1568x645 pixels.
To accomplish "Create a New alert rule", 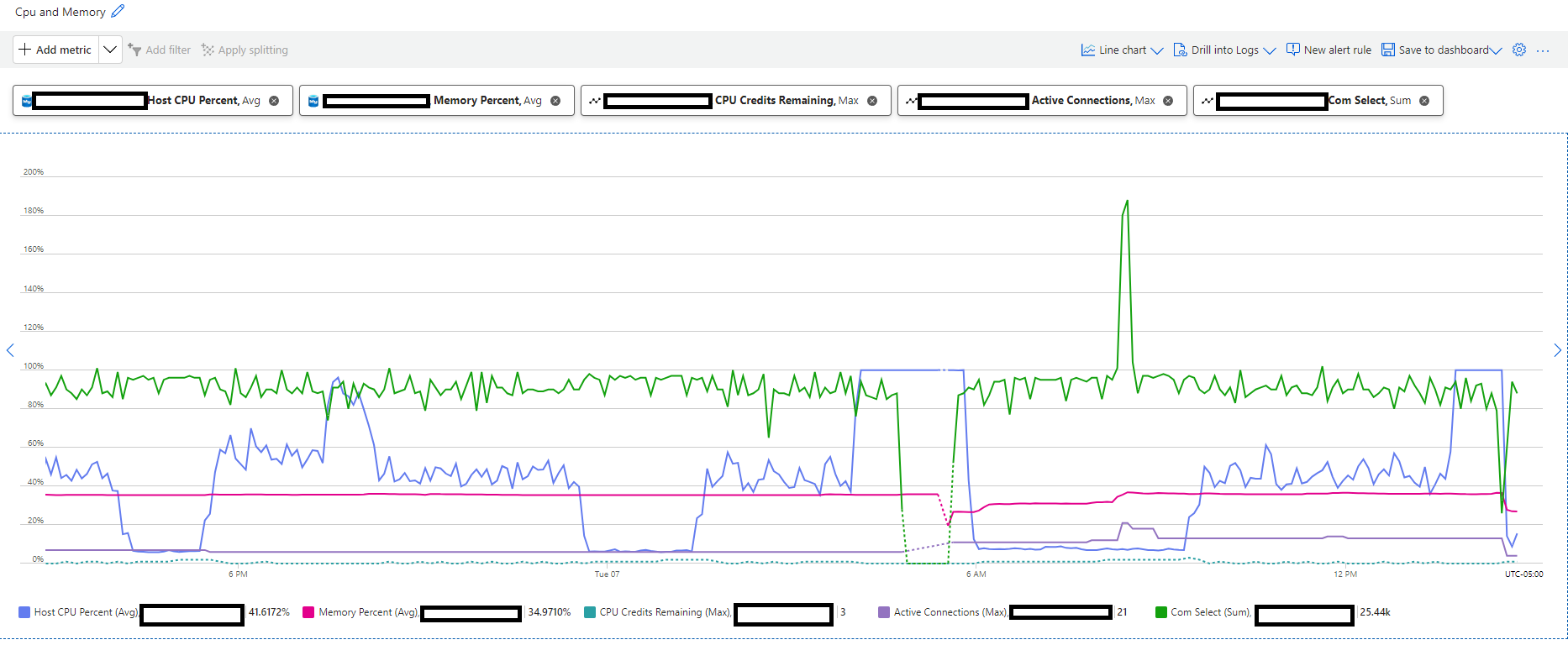I will coord(1329,50).
